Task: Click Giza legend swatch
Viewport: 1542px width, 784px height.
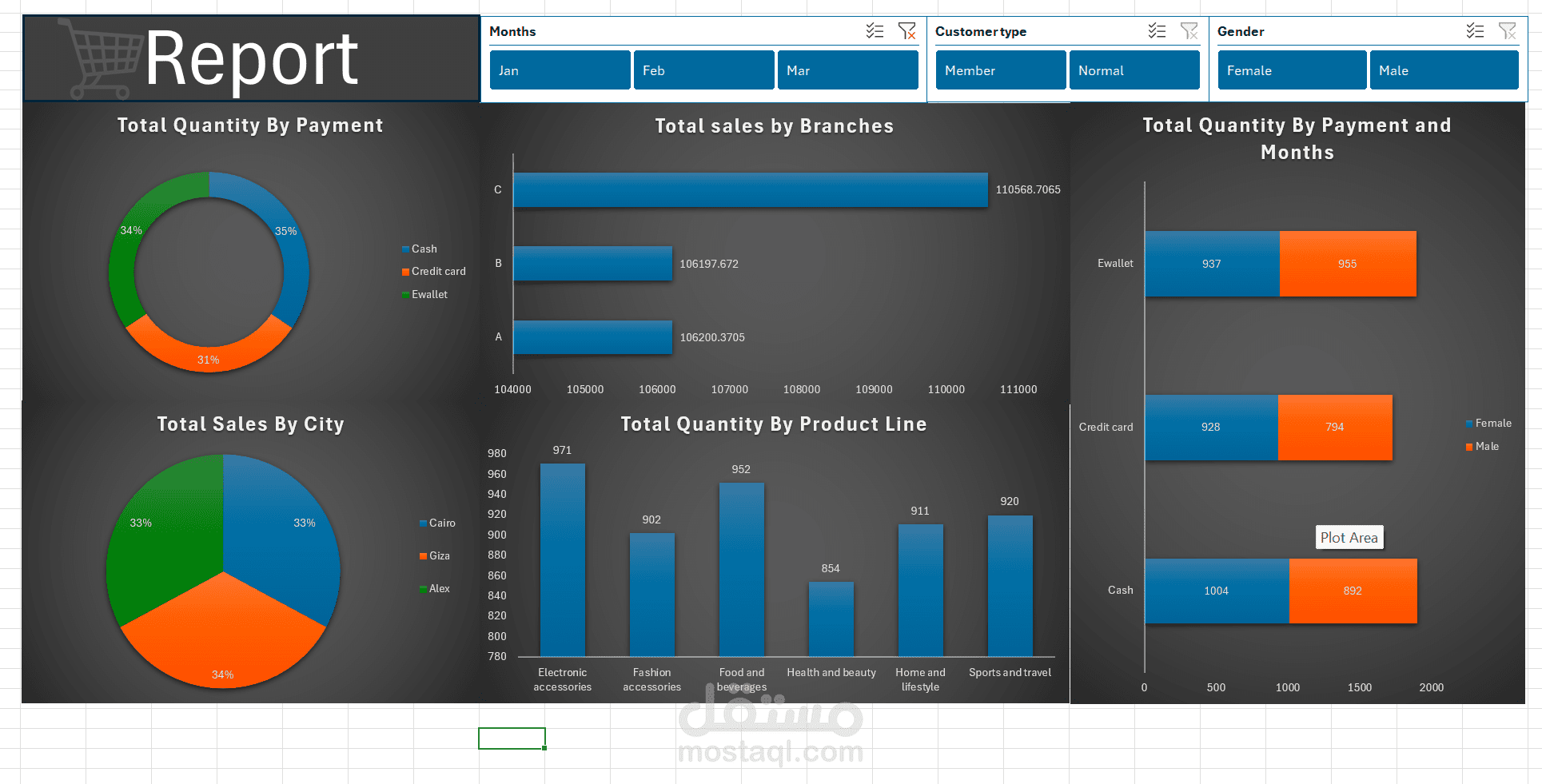Action: pyautogui.click(x=423, y=556)
